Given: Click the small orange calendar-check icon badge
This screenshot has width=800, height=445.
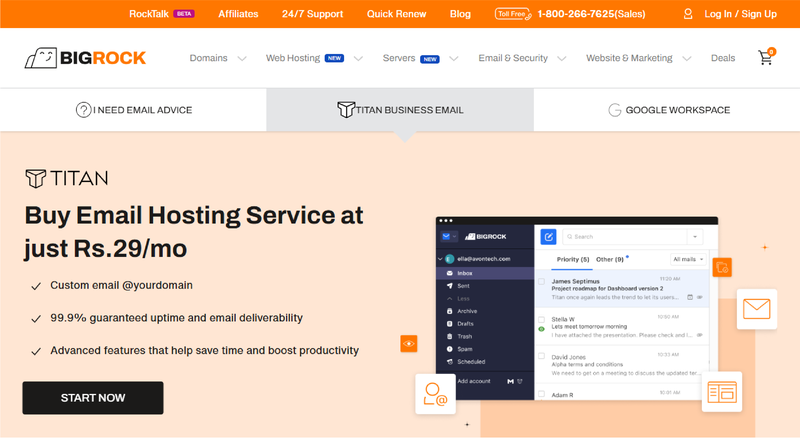Looking at the screenshot, I should click(x=722, y=267).
